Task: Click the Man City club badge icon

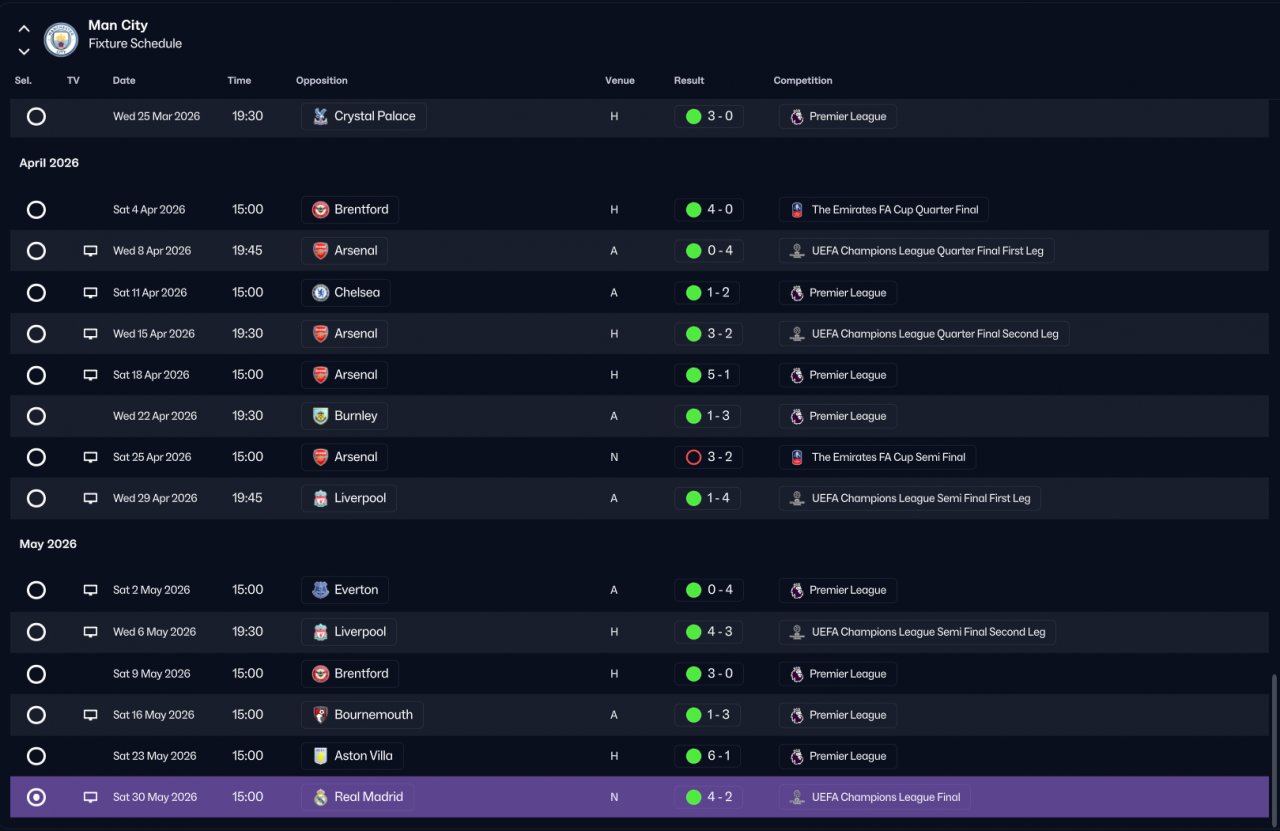Action: [61, 40]
